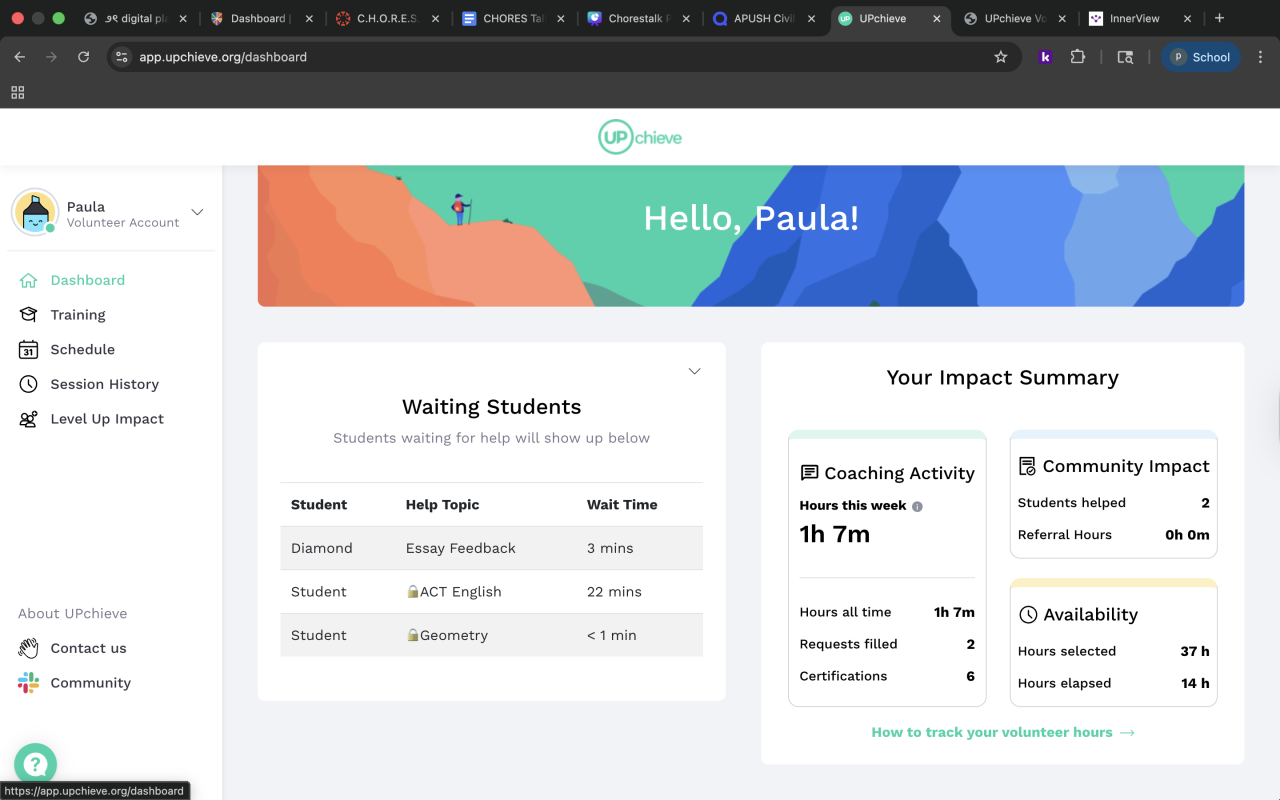Open Schedule in the sidebar

[x=83, y=350]
